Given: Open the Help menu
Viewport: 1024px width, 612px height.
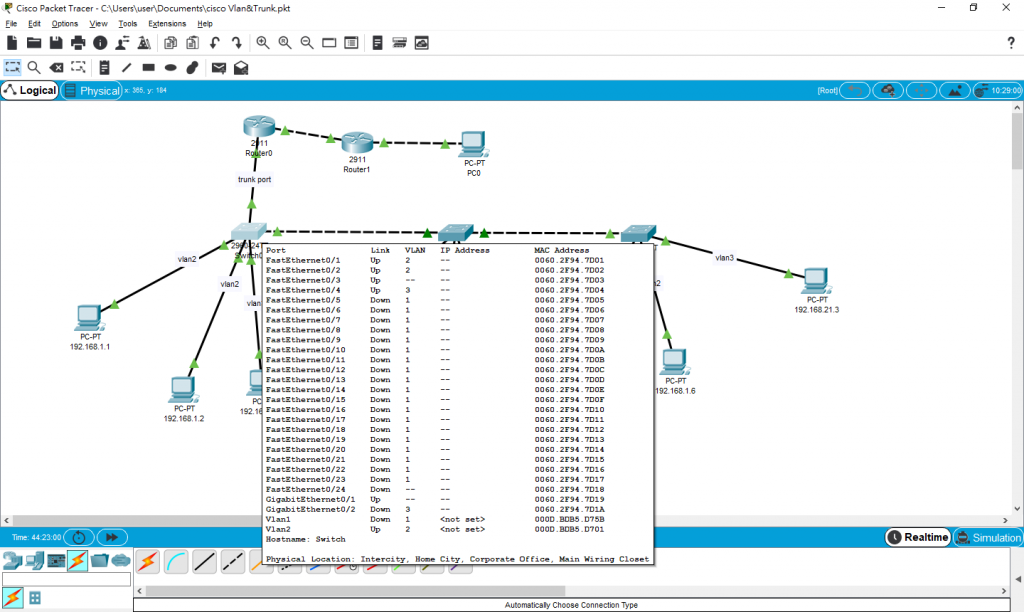Looking at the screenshot, I should pos(204,24).
